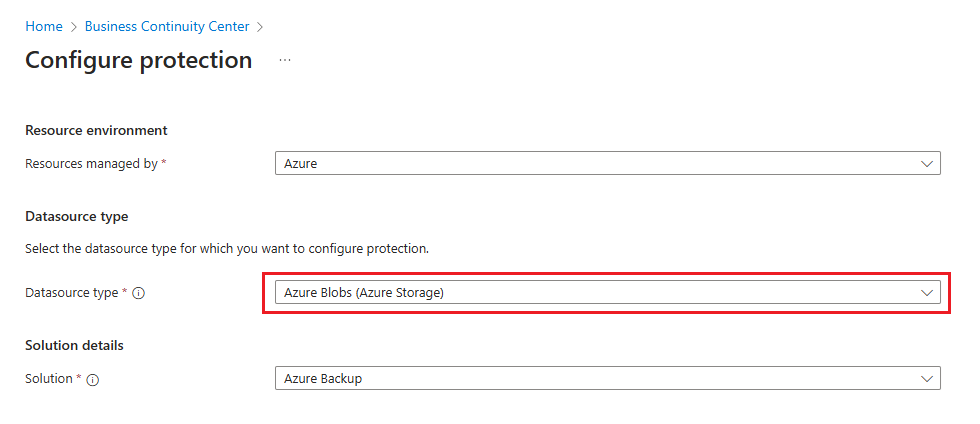The width and height of the screenshot is (980, 424).
Task: Click the chevron after Business Continuity Center
Action: [260, 27]
